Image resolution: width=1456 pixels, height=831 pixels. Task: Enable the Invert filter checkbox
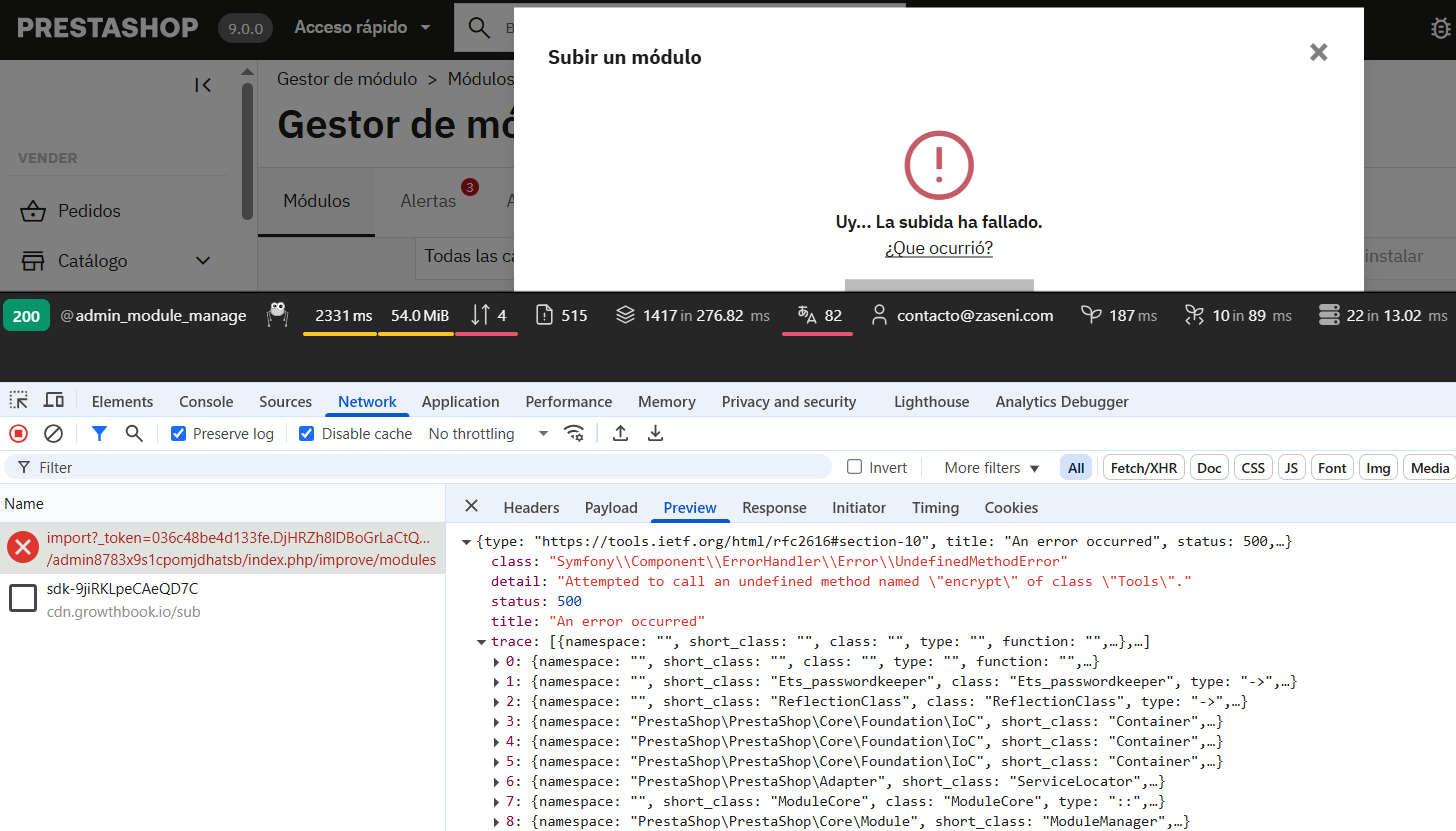[854, 467]
